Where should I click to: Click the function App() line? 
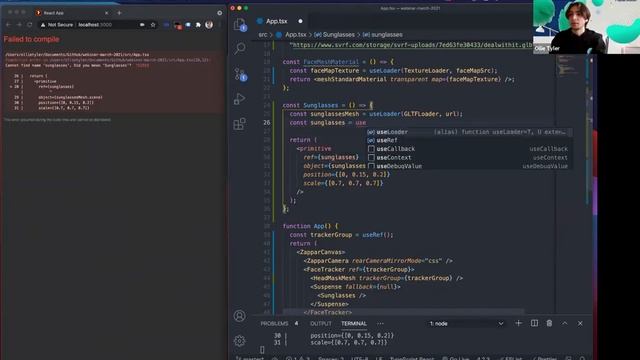[x=310, y=226]
